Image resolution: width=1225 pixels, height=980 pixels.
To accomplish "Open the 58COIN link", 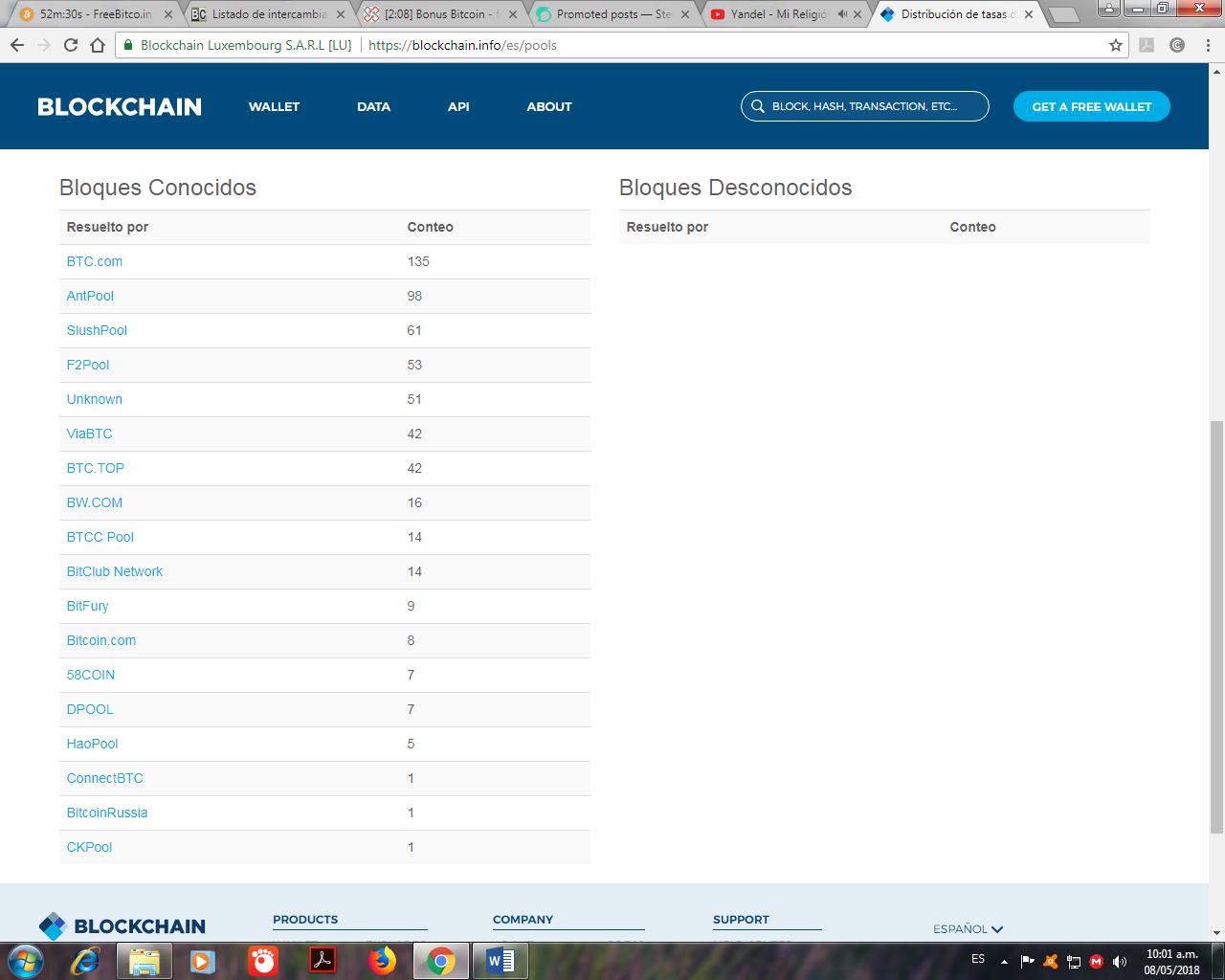I will pos(91,675).
